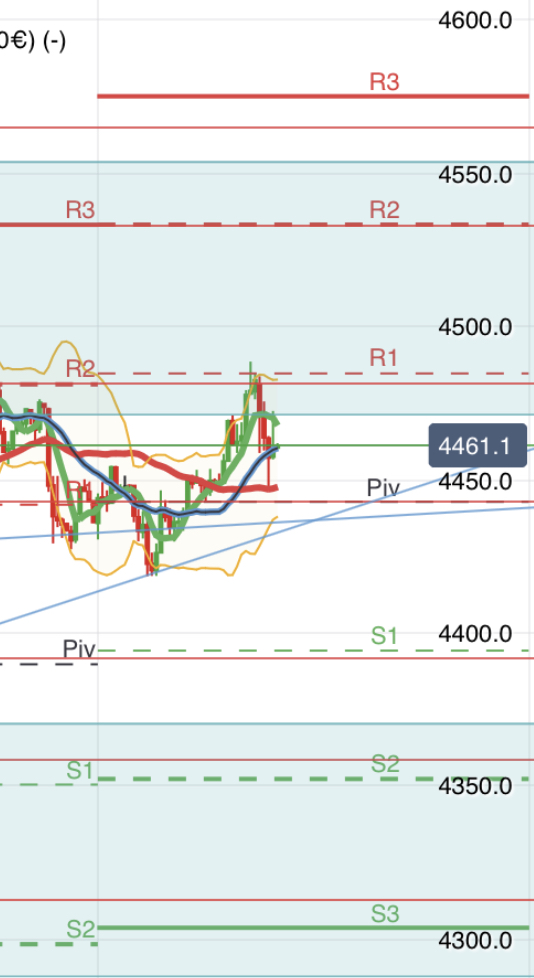The height and width of the screenshot is (978, 534).
Task: Click the S2 label just above 4350.0
Action: (385, 763)
